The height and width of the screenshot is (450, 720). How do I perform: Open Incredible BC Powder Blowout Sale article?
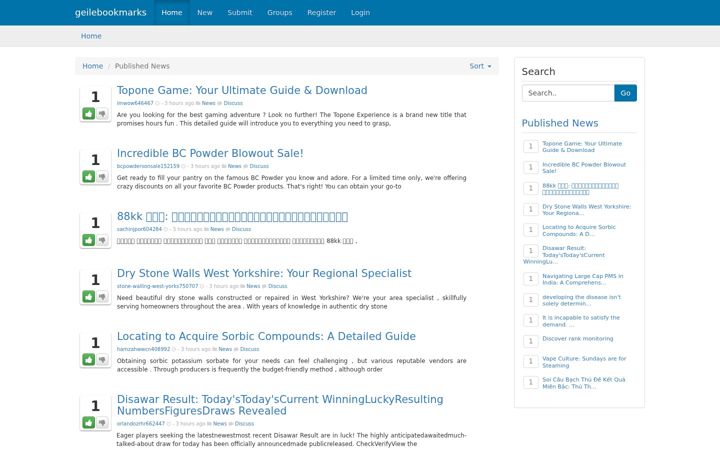(x=210, y=153)
